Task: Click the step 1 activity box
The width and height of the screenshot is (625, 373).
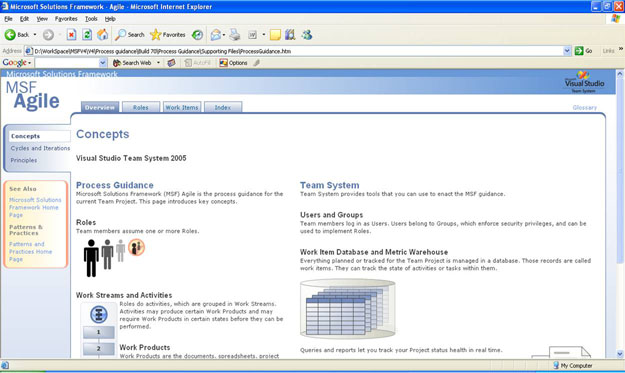Action: (x=98, y=332)
